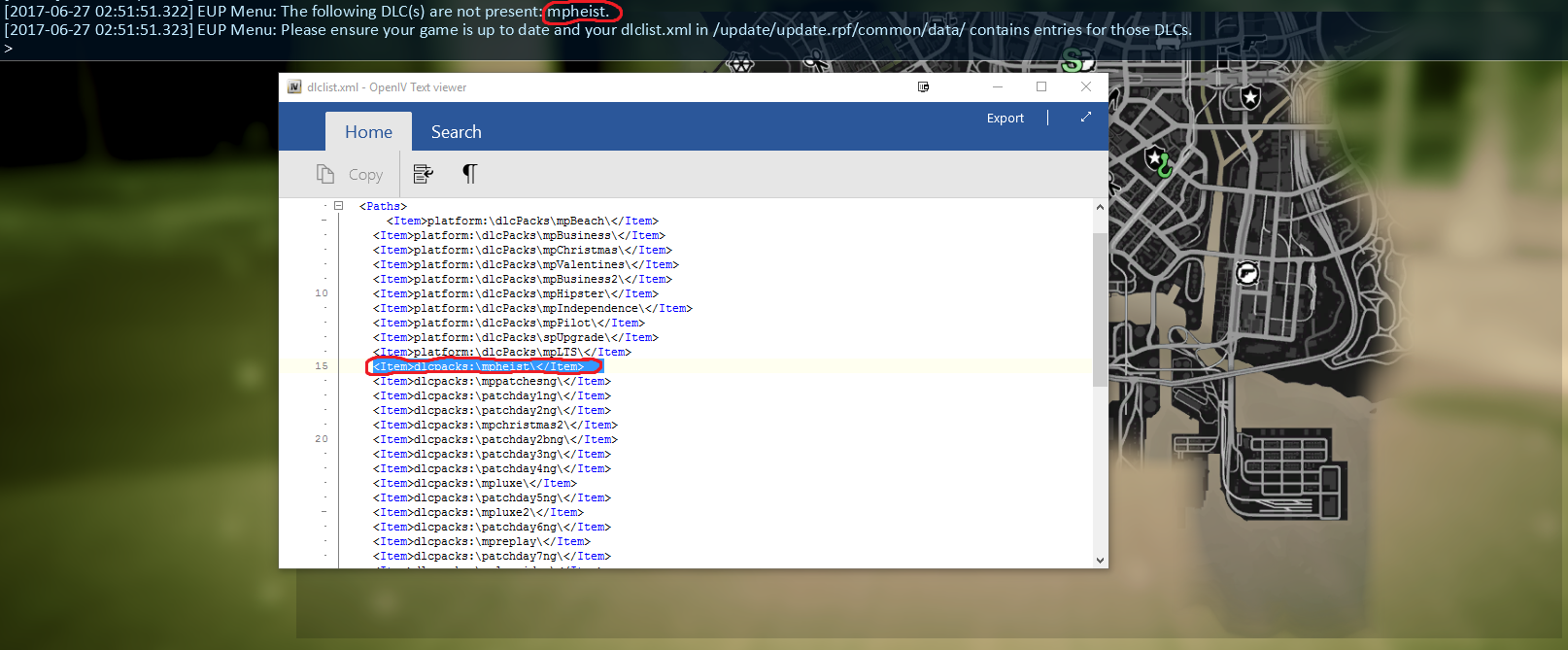The height and width of the screenshot is (650, 1568).
Task: Click the Export button
Action: click(x=1006, y=118)
